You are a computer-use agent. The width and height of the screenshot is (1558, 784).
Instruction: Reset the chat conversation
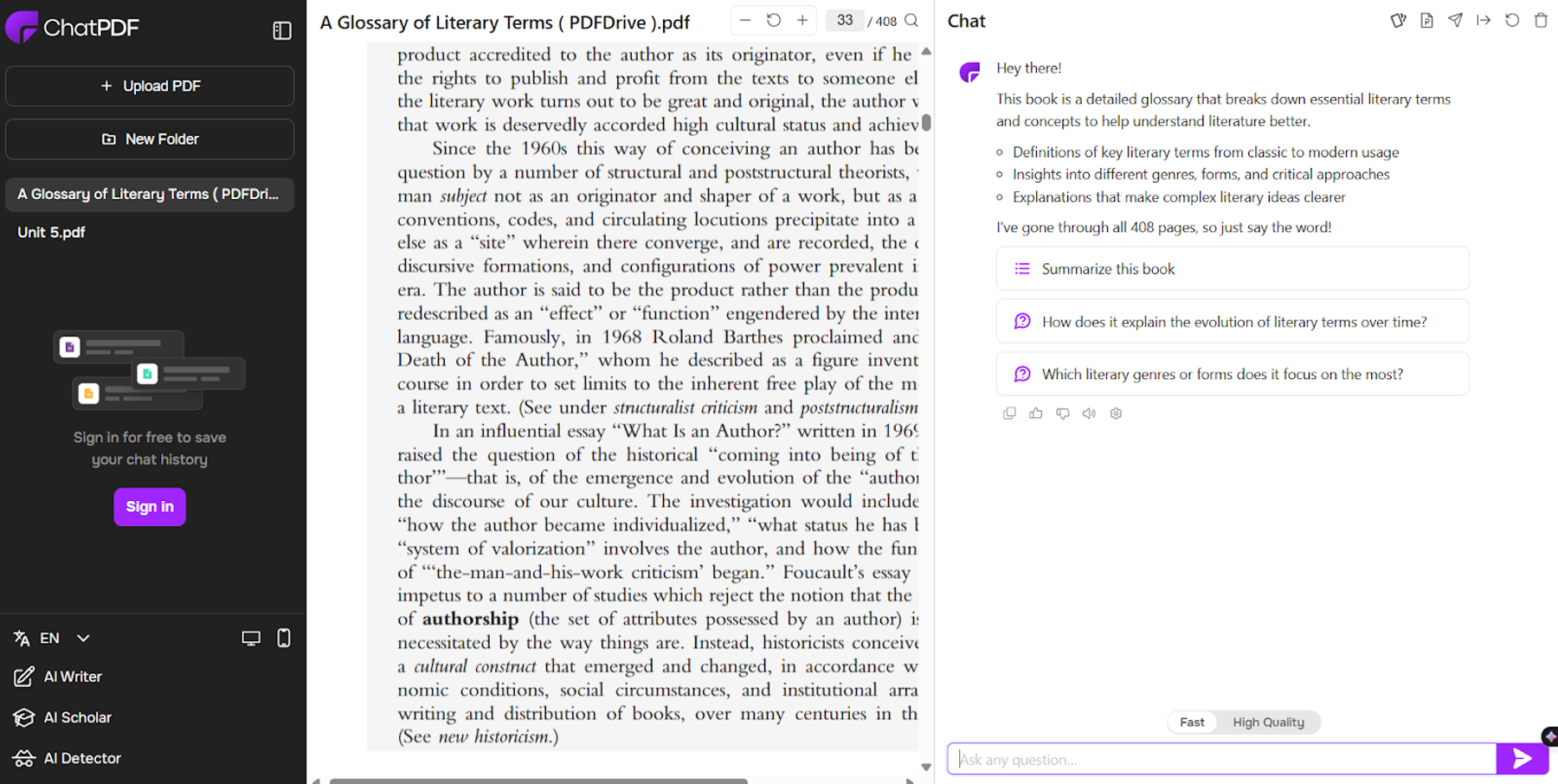click(1512, 20)
